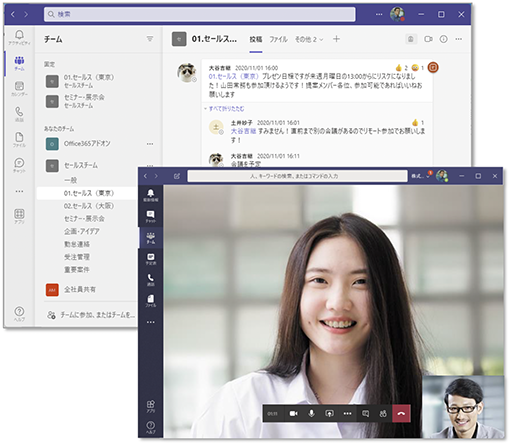Select Teams icon in the back window sidebar
This screenshot has height=444, width=510.
coord(19,63)
